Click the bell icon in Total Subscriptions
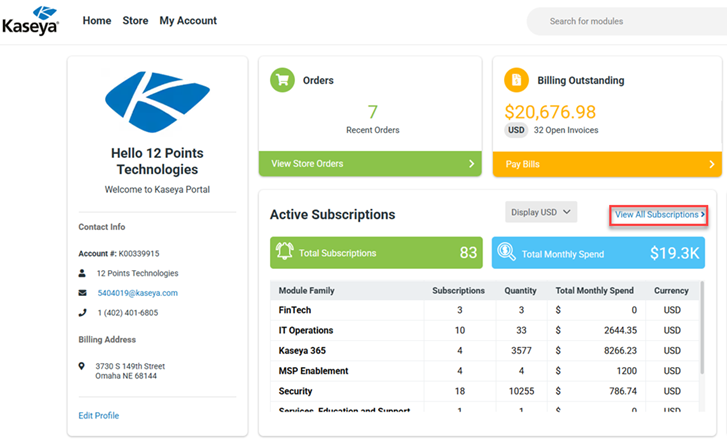Image resolution: width=727 pixels, height=440 pixels. coord(285,251)
